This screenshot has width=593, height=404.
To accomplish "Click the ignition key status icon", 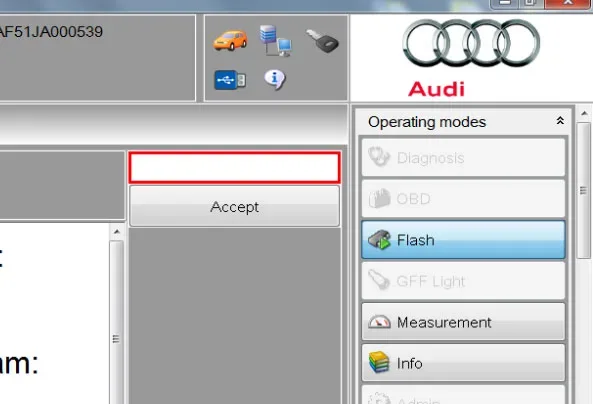I will pos(322,40).
